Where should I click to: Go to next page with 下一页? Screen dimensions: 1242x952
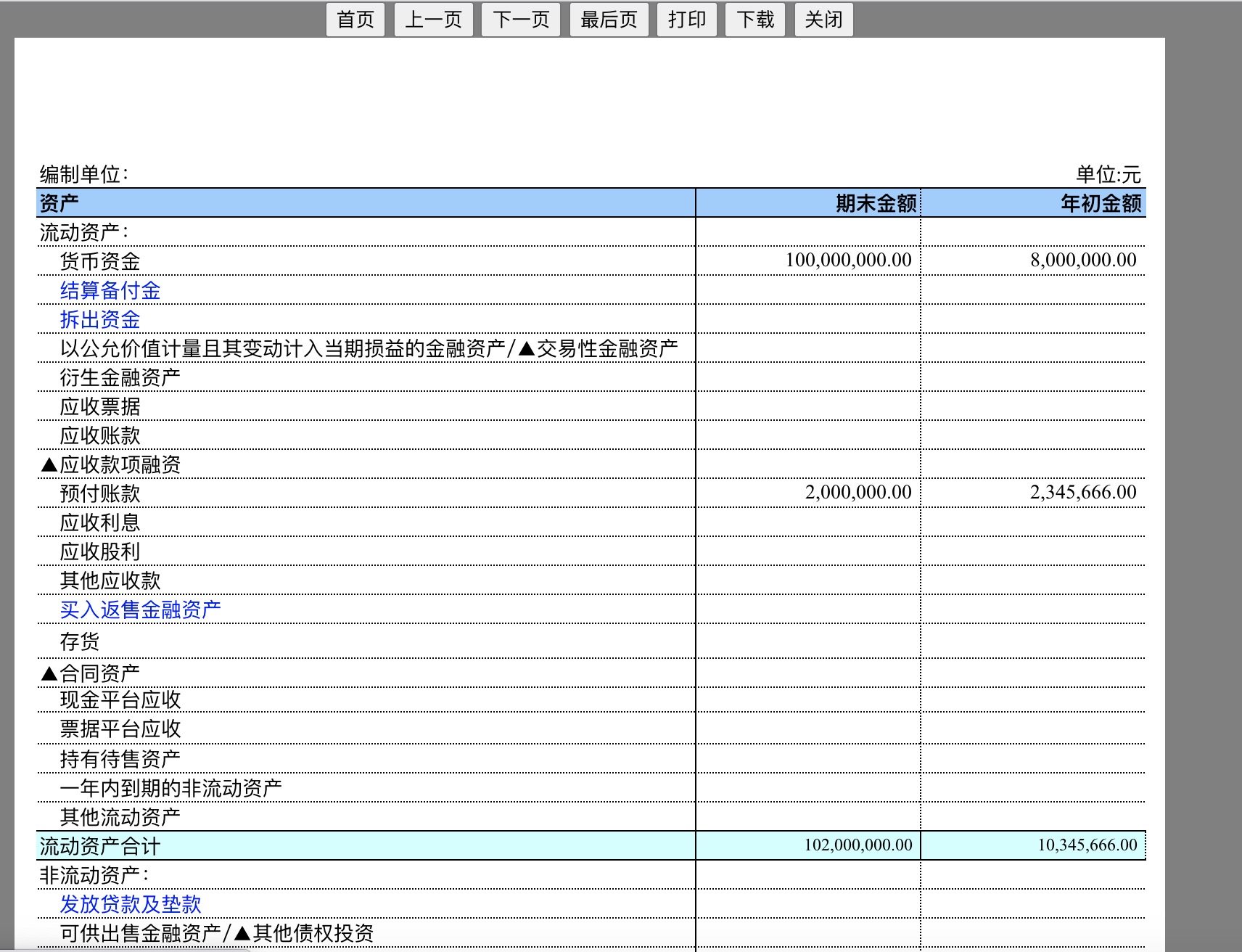point(521,20)
